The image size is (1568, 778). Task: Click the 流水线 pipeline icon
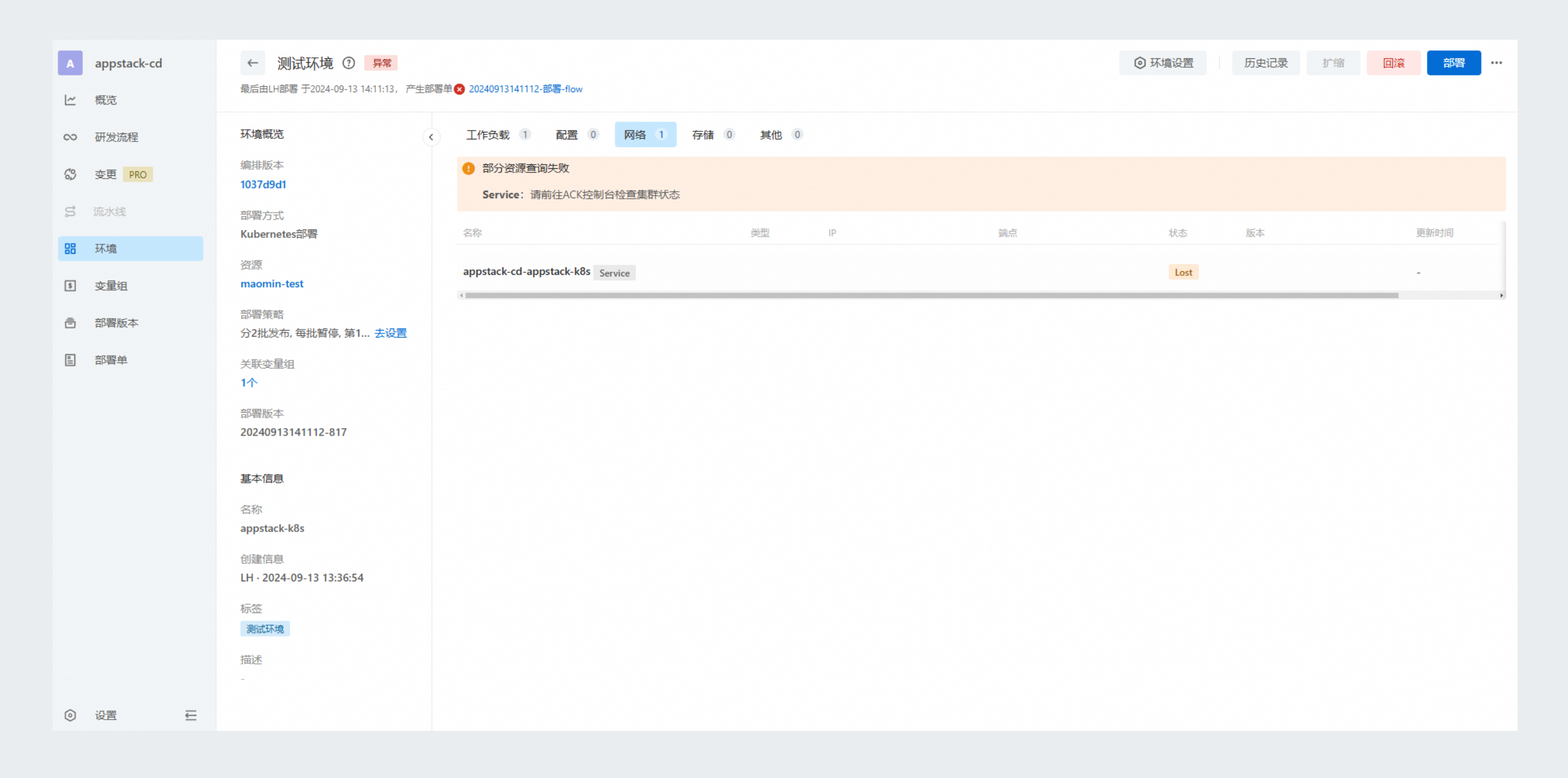pos(70,212)
